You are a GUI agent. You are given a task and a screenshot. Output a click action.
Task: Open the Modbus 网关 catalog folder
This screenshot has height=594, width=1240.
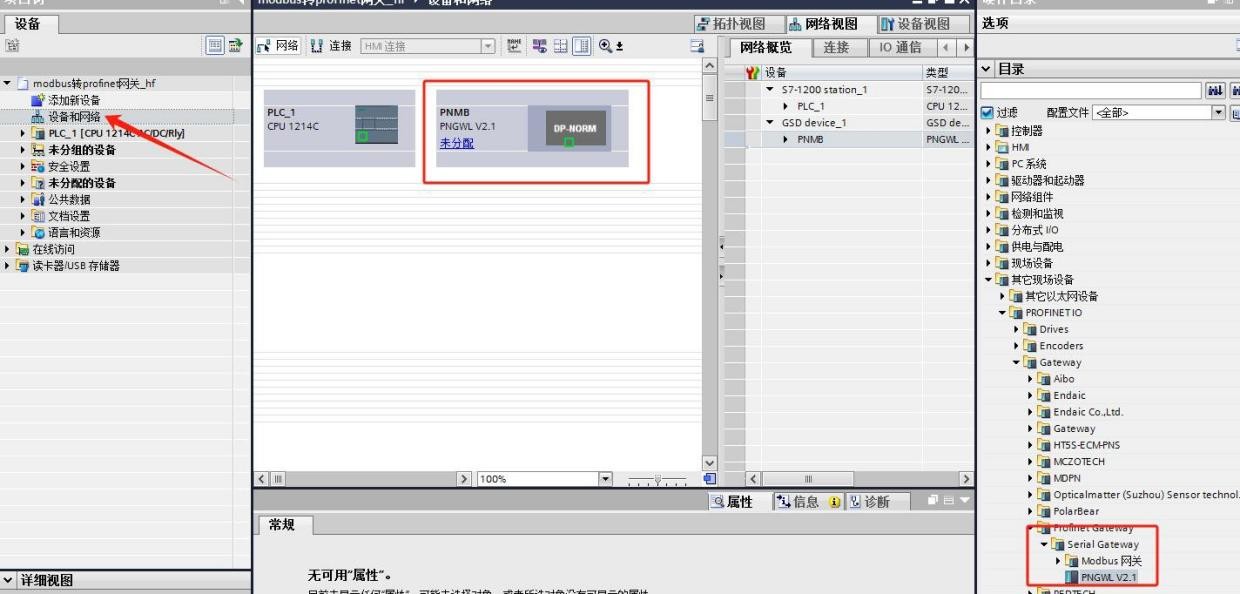point(1111,561)
